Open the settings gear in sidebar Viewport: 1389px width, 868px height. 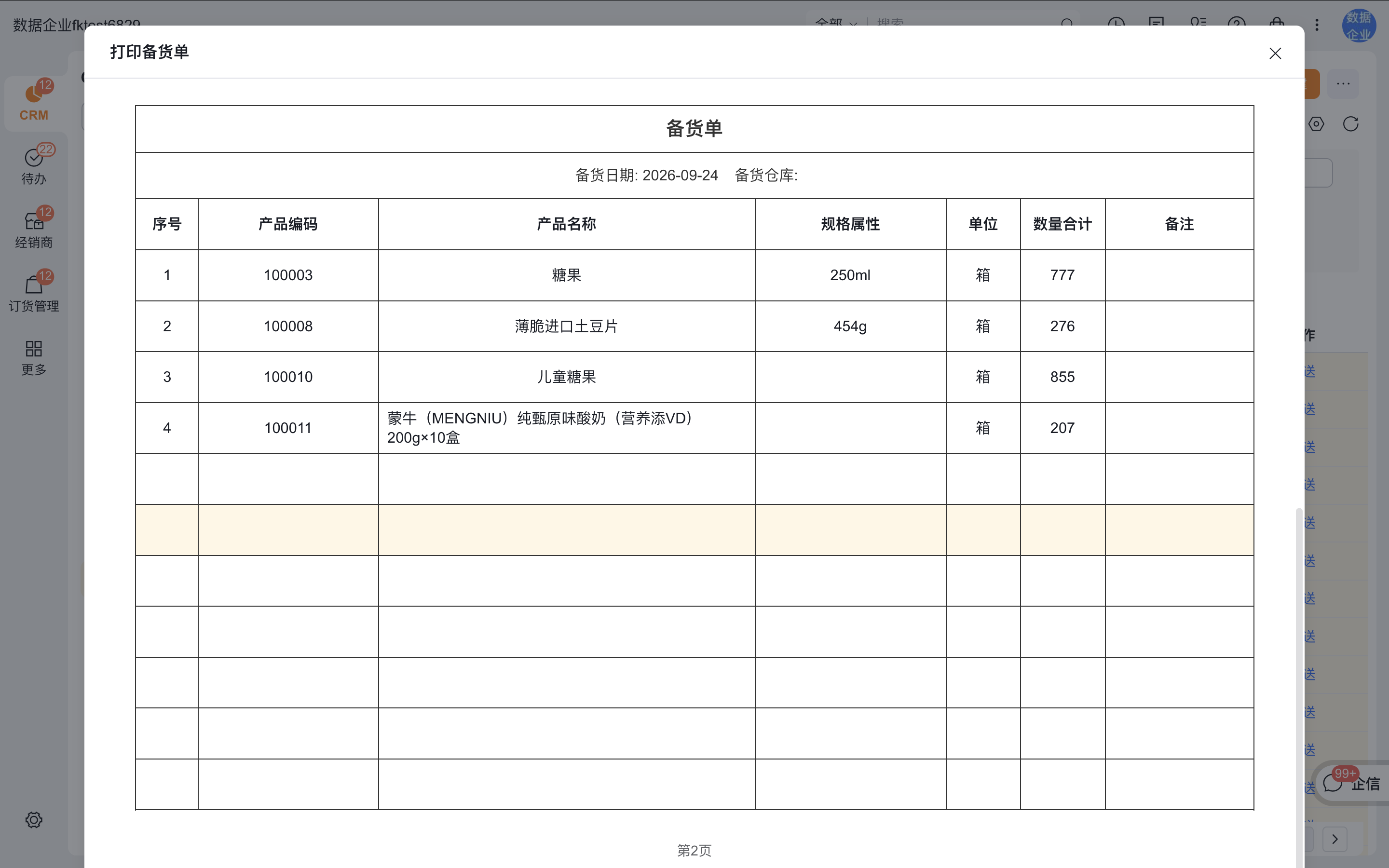[x=34, y=819]
